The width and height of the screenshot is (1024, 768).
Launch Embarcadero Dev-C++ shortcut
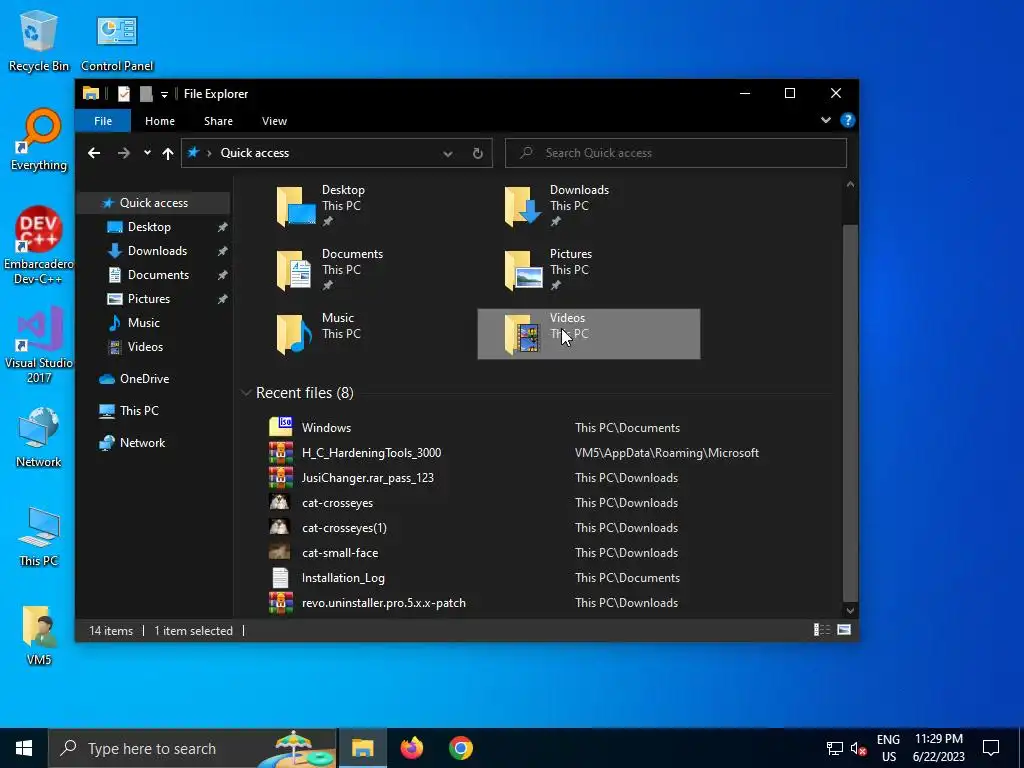click(39, 245)
